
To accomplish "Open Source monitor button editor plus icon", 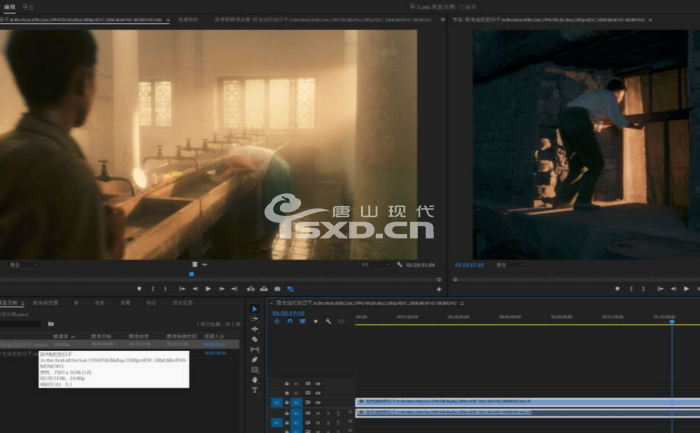I will tap(439, 289).
